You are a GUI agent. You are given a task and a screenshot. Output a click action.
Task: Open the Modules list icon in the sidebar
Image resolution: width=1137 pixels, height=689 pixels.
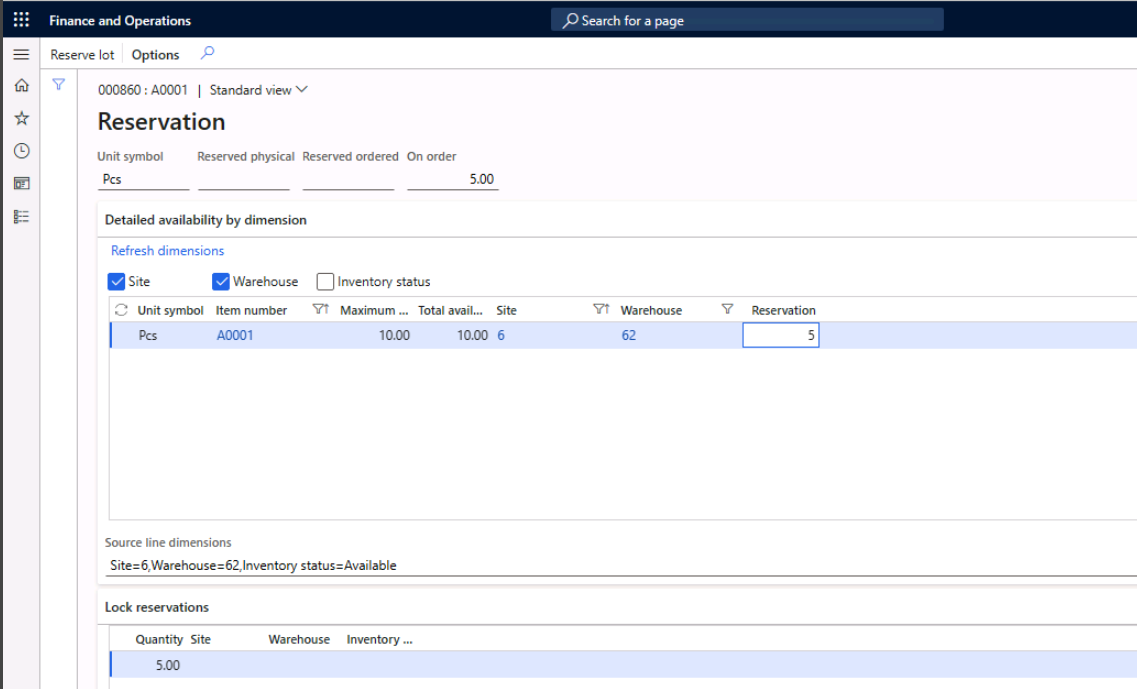(20, 215)
